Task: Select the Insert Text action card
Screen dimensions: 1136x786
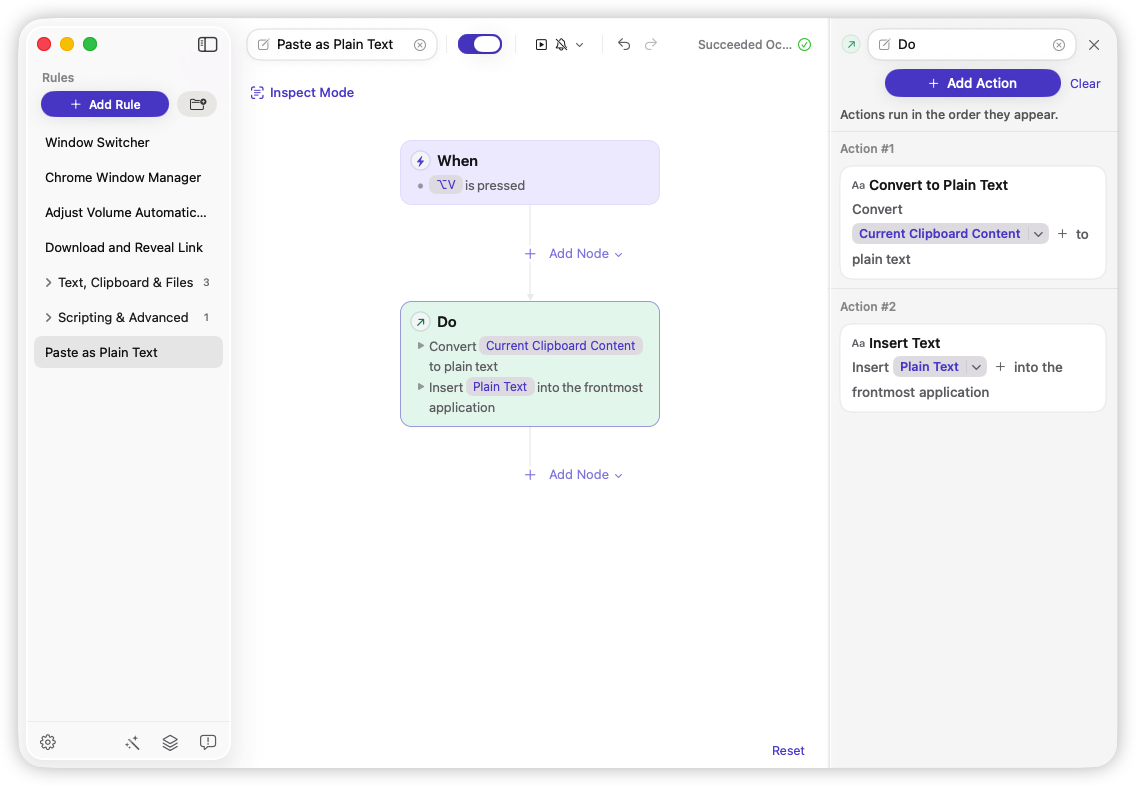Action: (972, 368)
